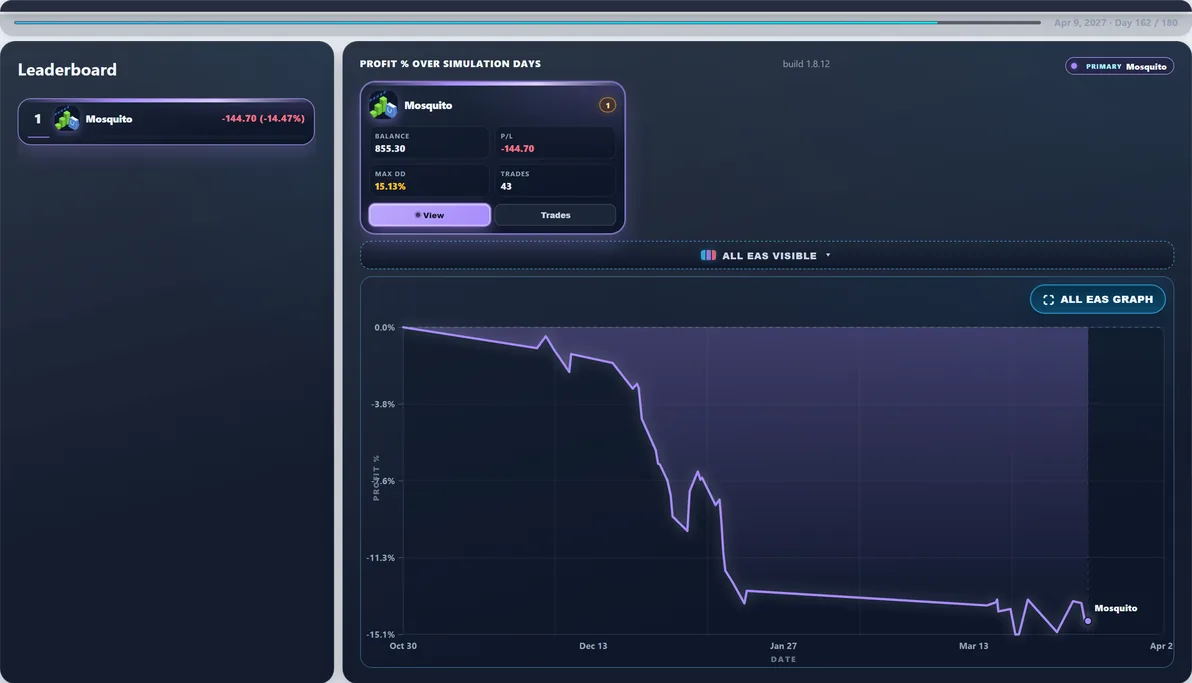Expand the ALL EAS VISIBLE dropdown
Image resolution: width=1192 pixels, height=683 pixels.
pyautogui.click(x=767, y=256)
